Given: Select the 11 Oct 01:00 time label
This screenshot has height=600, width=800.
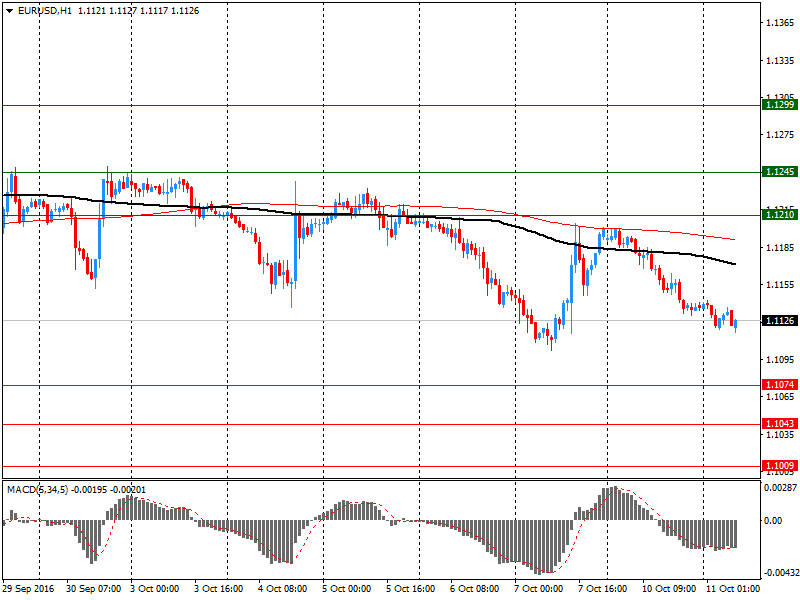Looking at the screenshot, I should (x=733, y=589).
